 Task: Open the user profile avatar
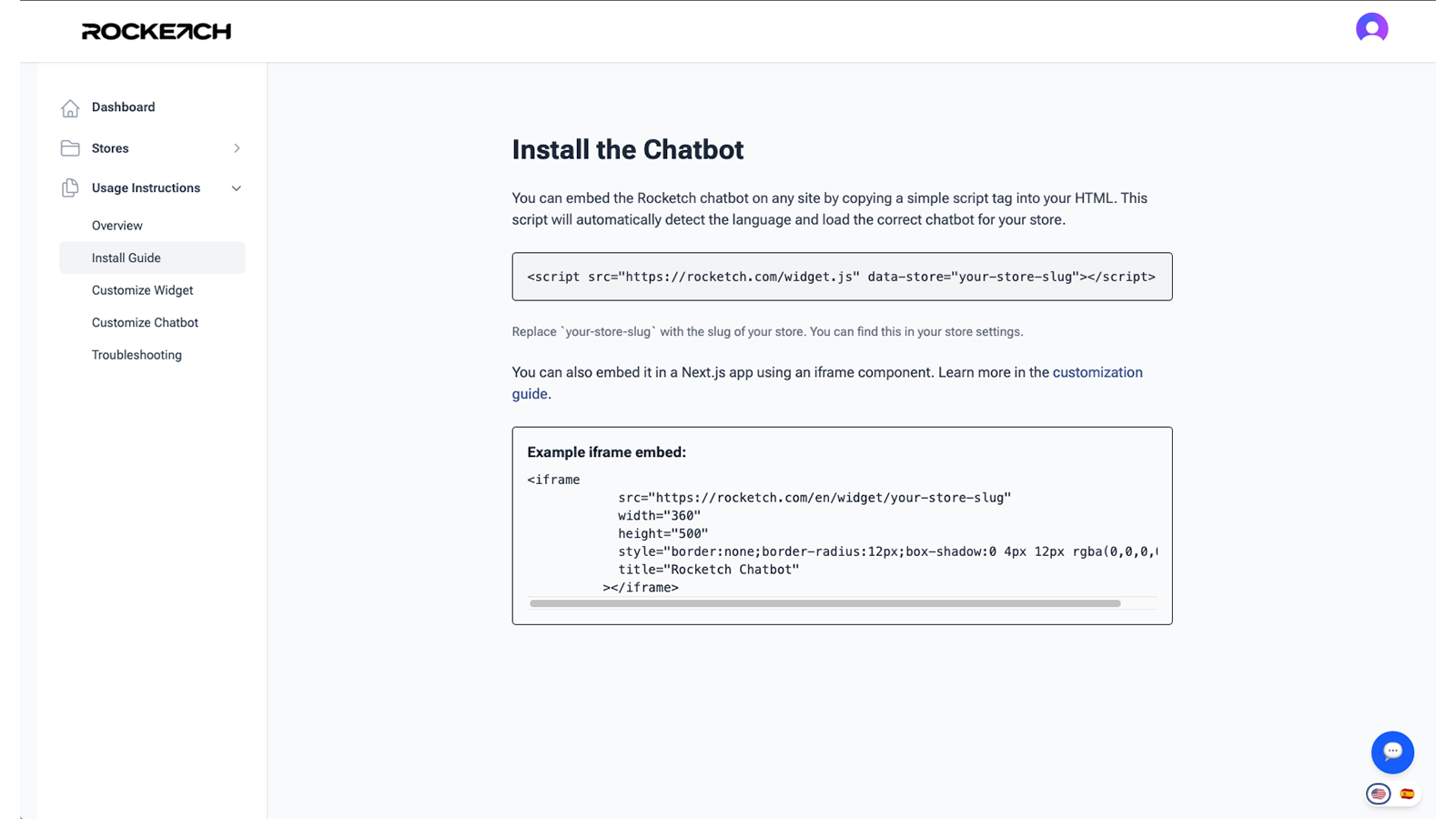tap(1371, 28)
